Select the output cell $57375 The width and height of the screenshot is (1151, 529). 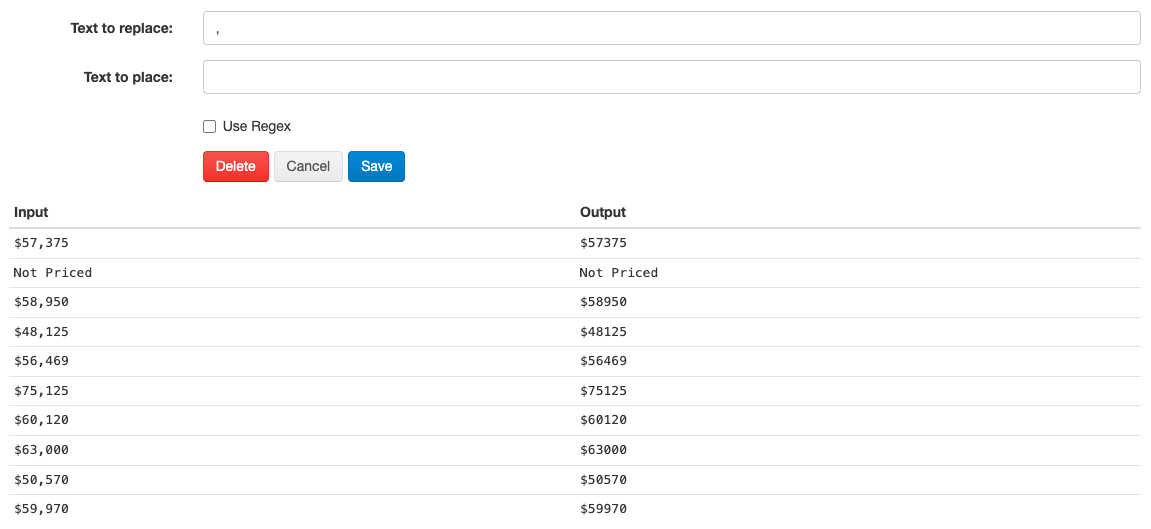tap(603, 243)
